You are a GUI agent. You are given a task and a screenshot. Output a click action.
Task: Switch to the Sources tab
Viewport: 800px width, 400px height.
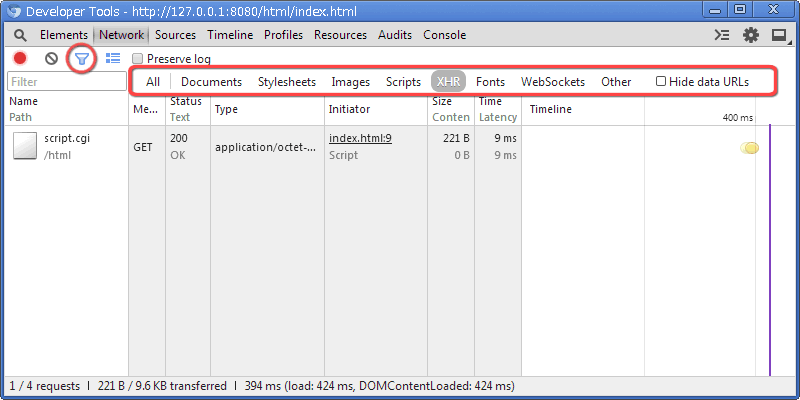pos(176,35)
